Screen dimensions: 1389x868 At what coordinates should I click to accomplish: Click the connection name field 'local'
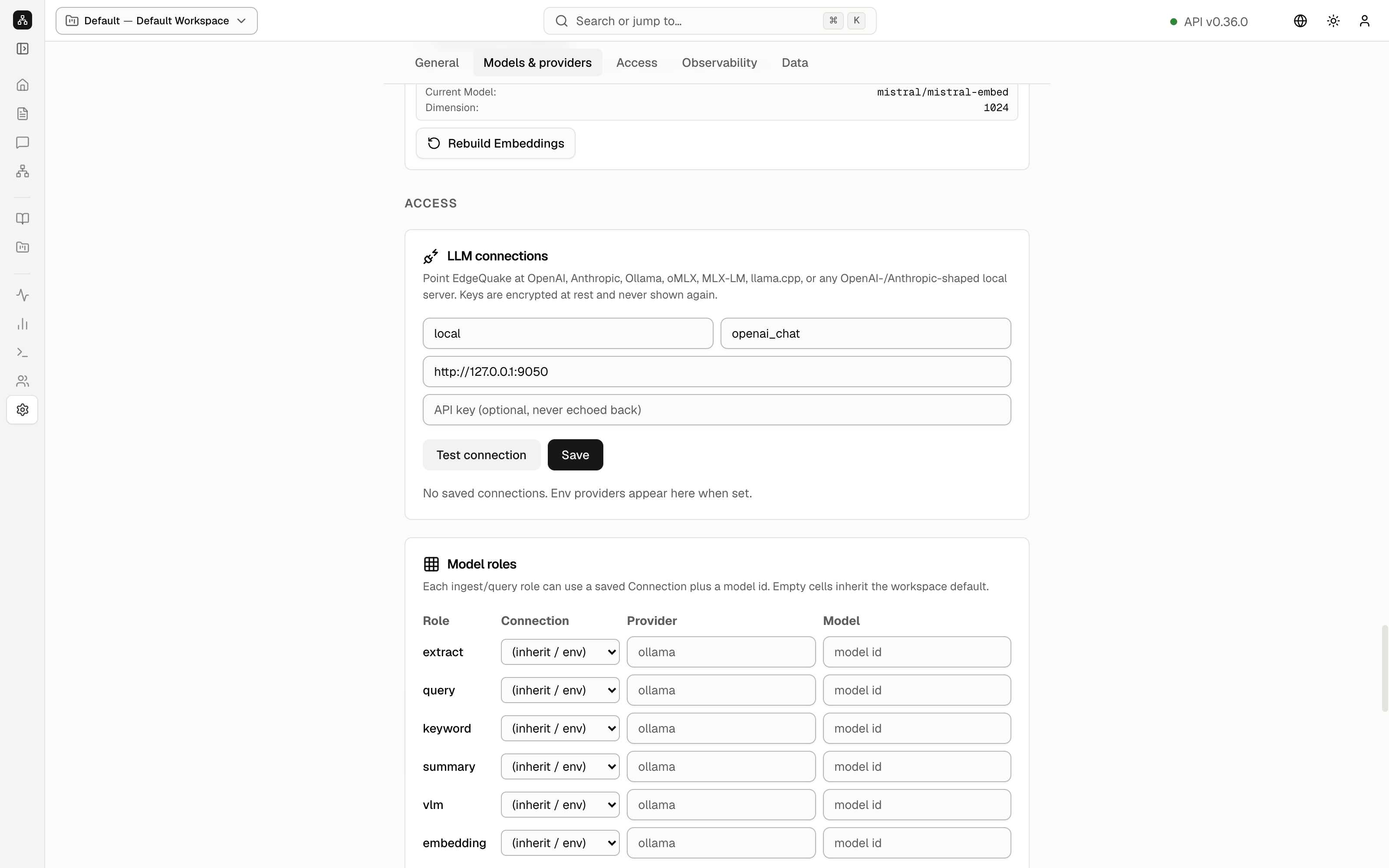click(568, 334)
